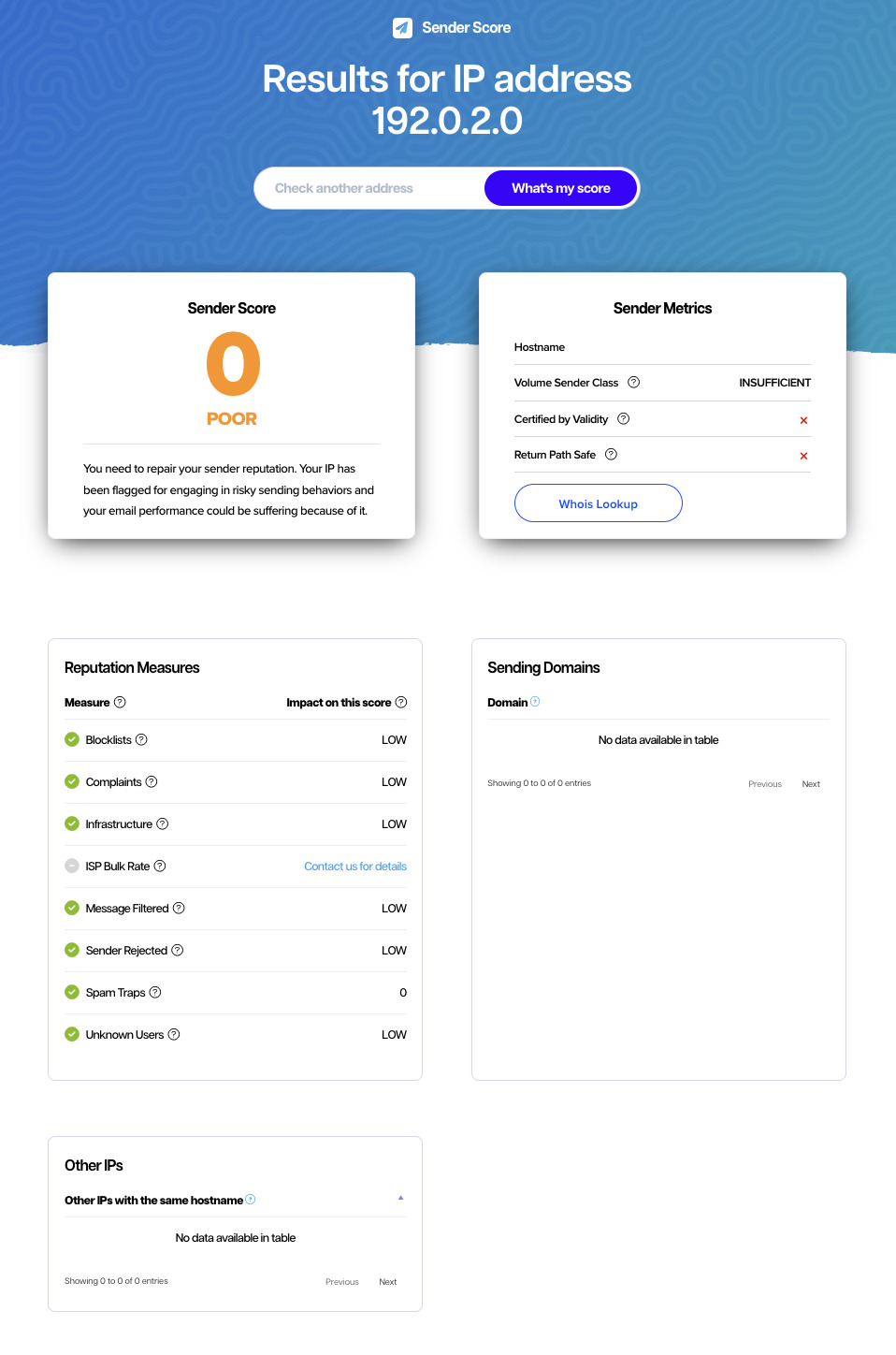Open the Impact on this score help tooltip
The height and width of the screenshot is (1355, 896).
click(401, 702)
